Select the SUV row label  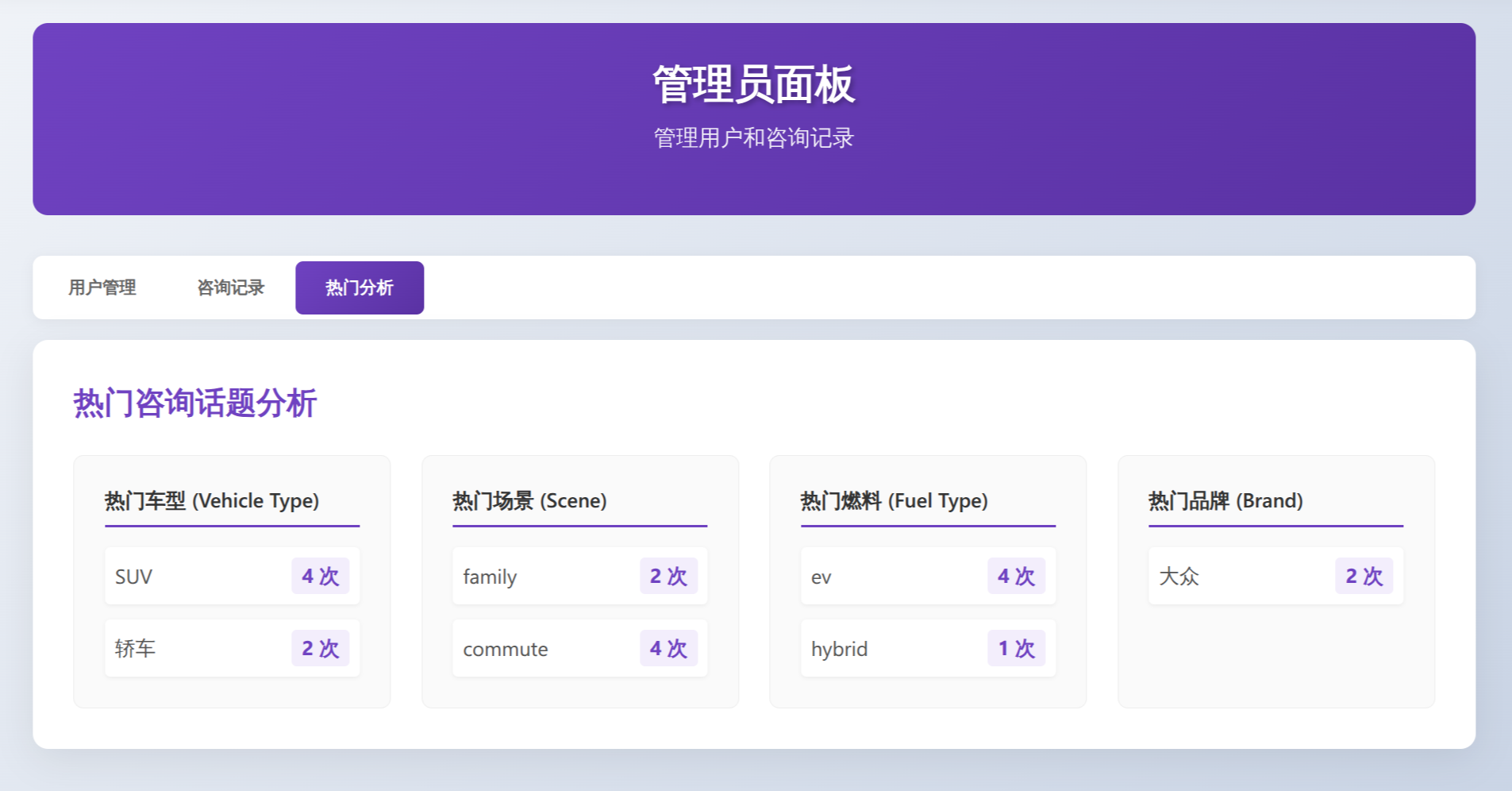(x=133, y=577)
